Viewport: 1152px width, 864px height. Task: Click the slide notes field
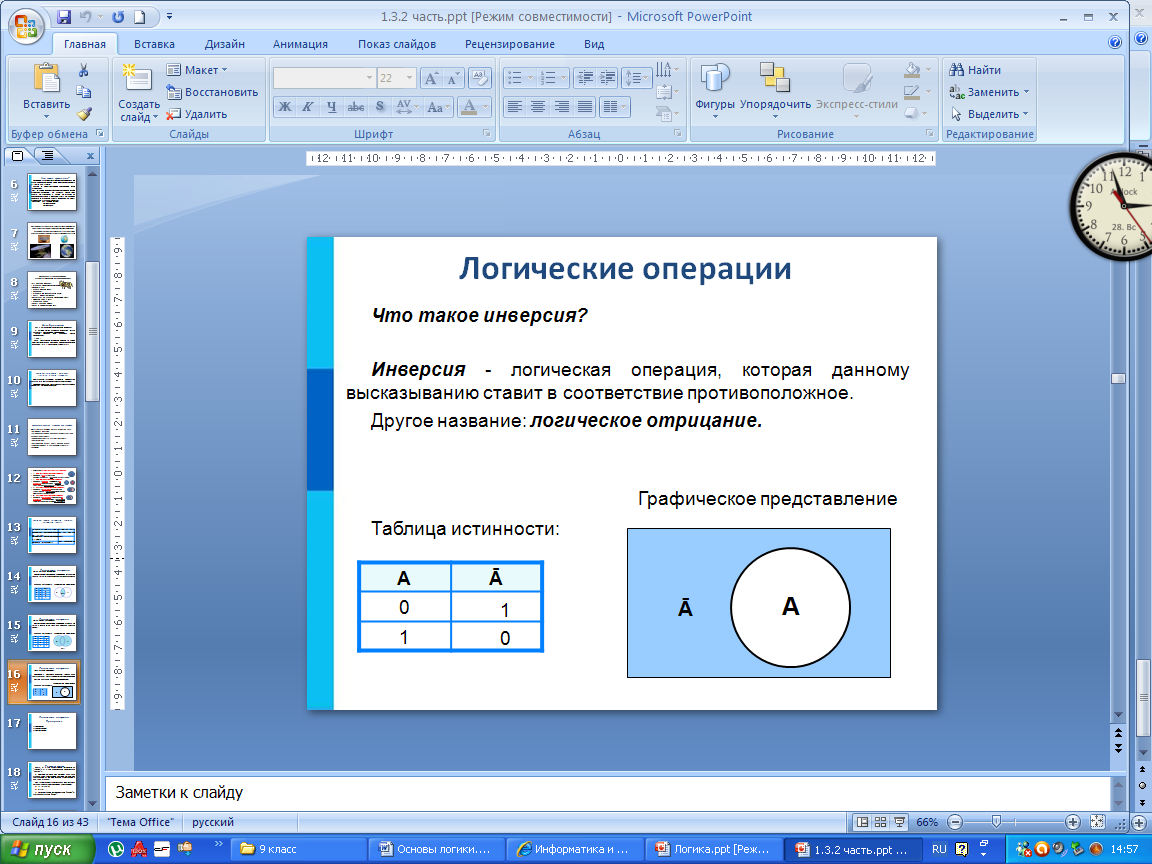[x=607, y=792]
